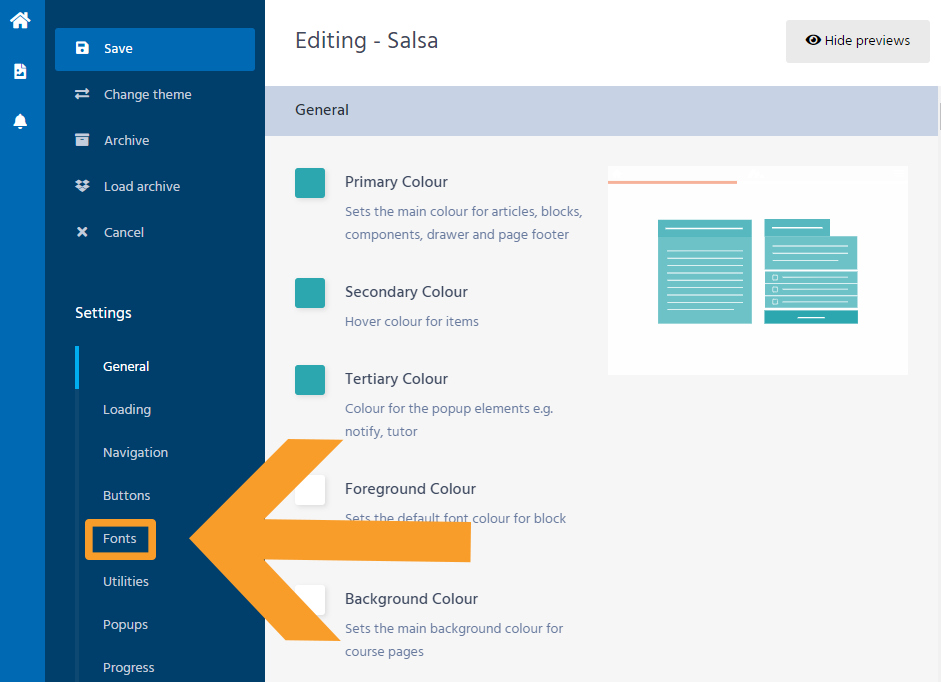Click the Archive box icon
The width and height of the screenshot is (941, 682).
83,140
